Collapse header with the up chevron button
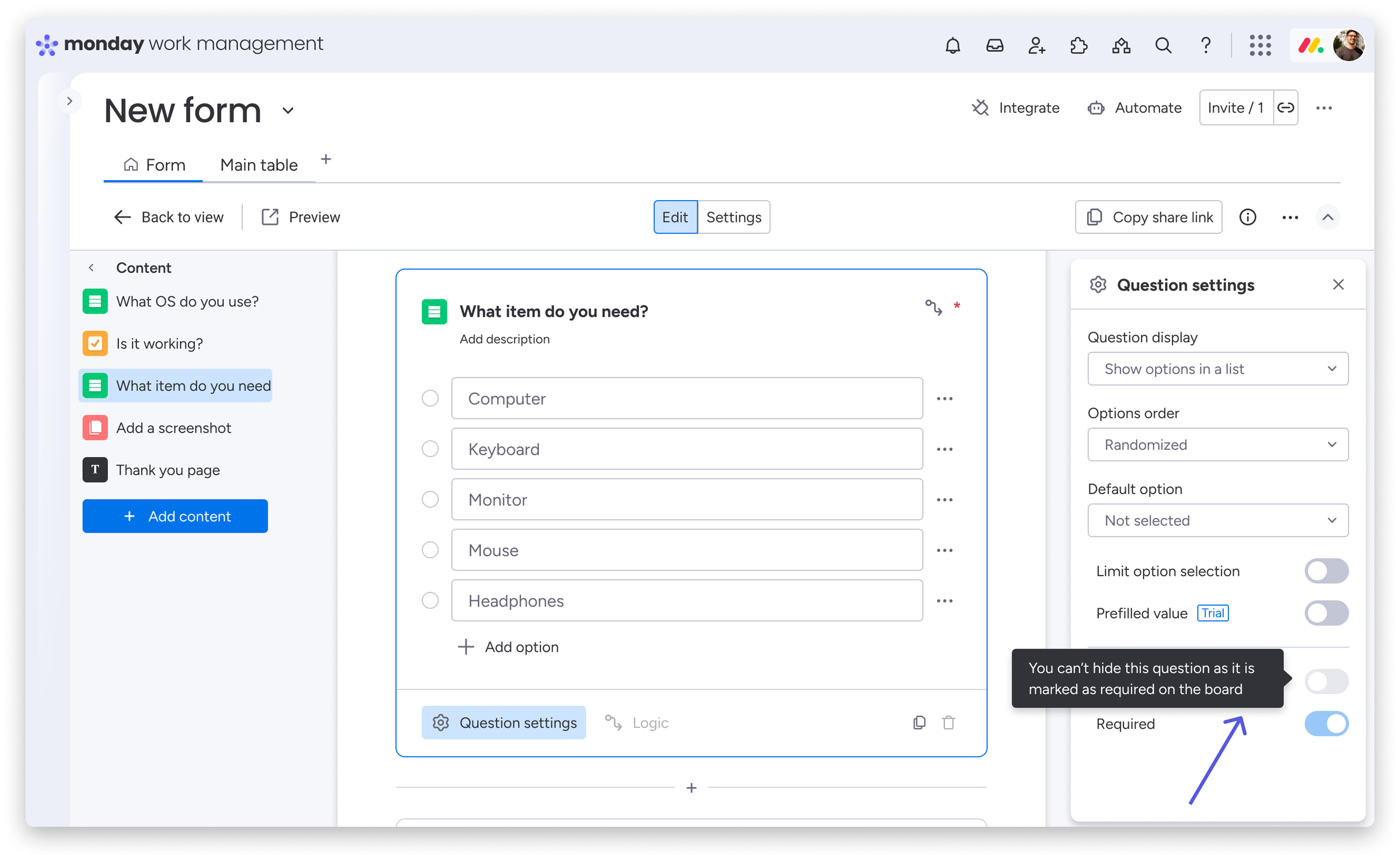 (x=1327, y=217)
